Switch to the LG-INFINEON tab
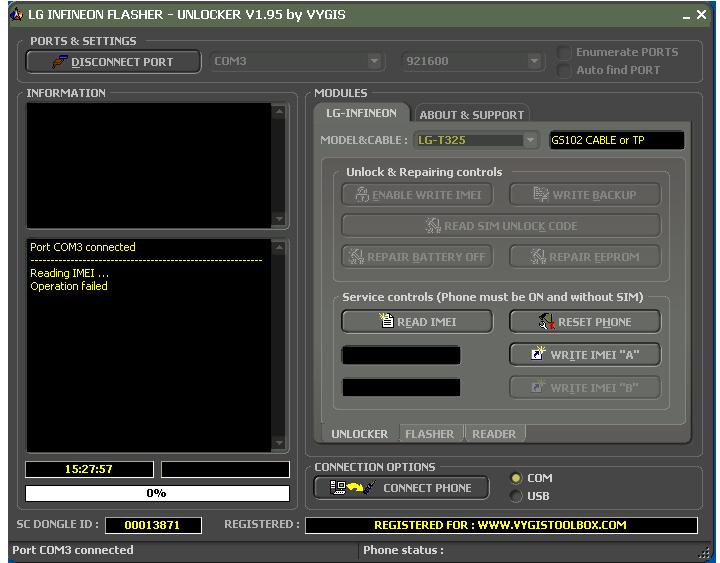 361,113
